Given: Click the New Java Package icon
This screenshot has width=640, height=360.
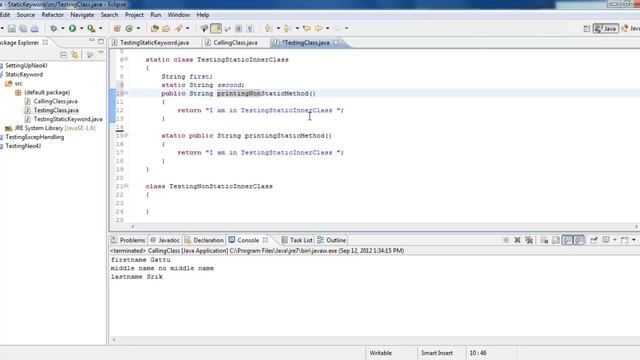Looking at the screenshot, I should pos(117,28).
